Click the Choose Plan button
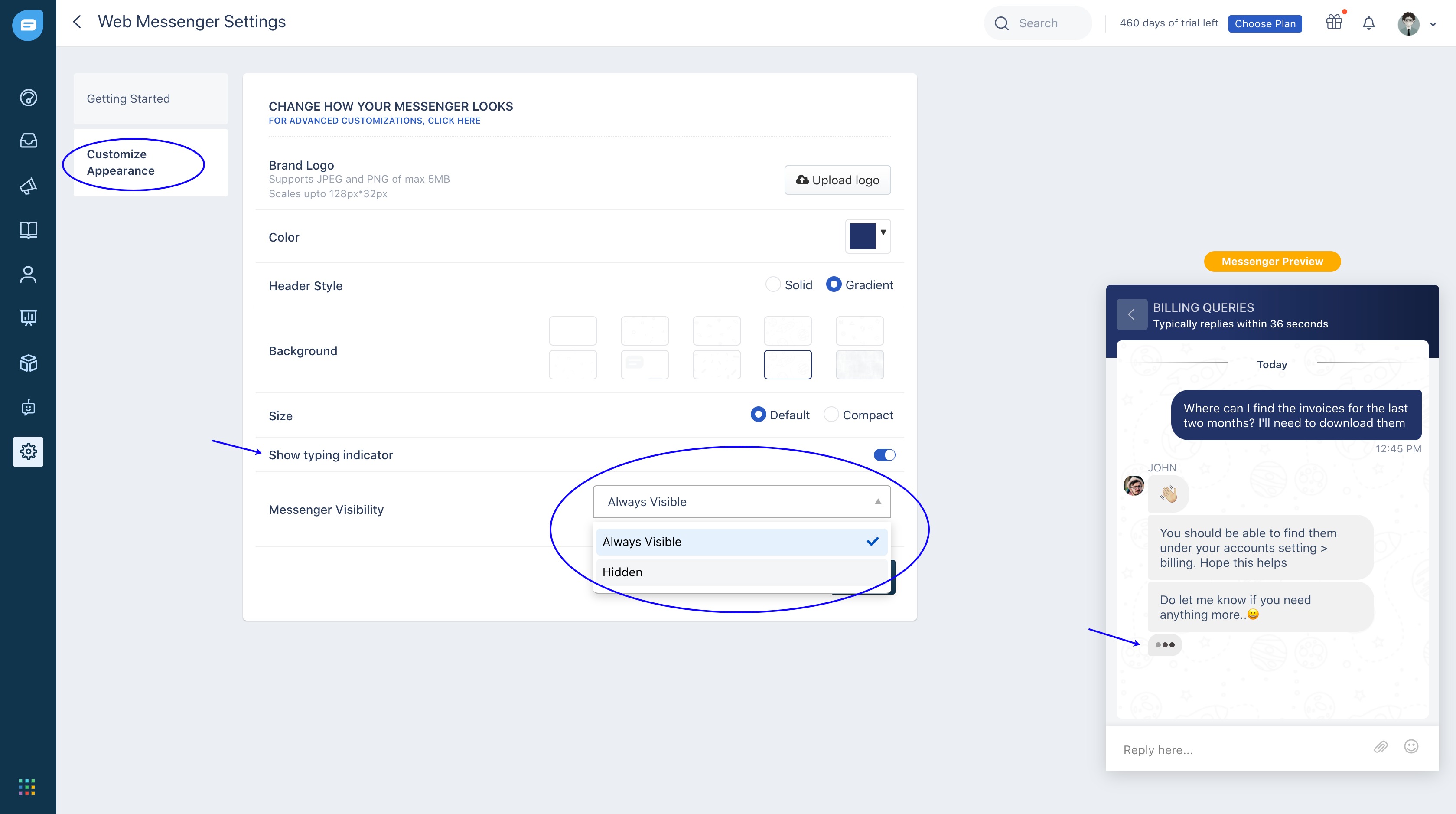The width and height of the screenshot is (1456, 814). pyautogui.click(x=1264, y=24)
